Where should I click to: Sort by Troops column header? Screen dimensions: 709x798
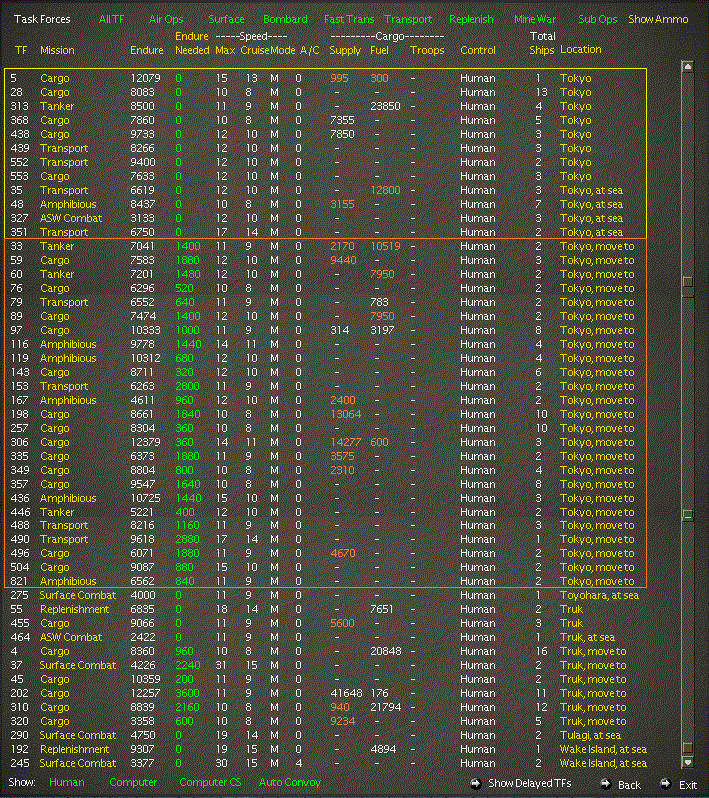(x=427, y=50)
